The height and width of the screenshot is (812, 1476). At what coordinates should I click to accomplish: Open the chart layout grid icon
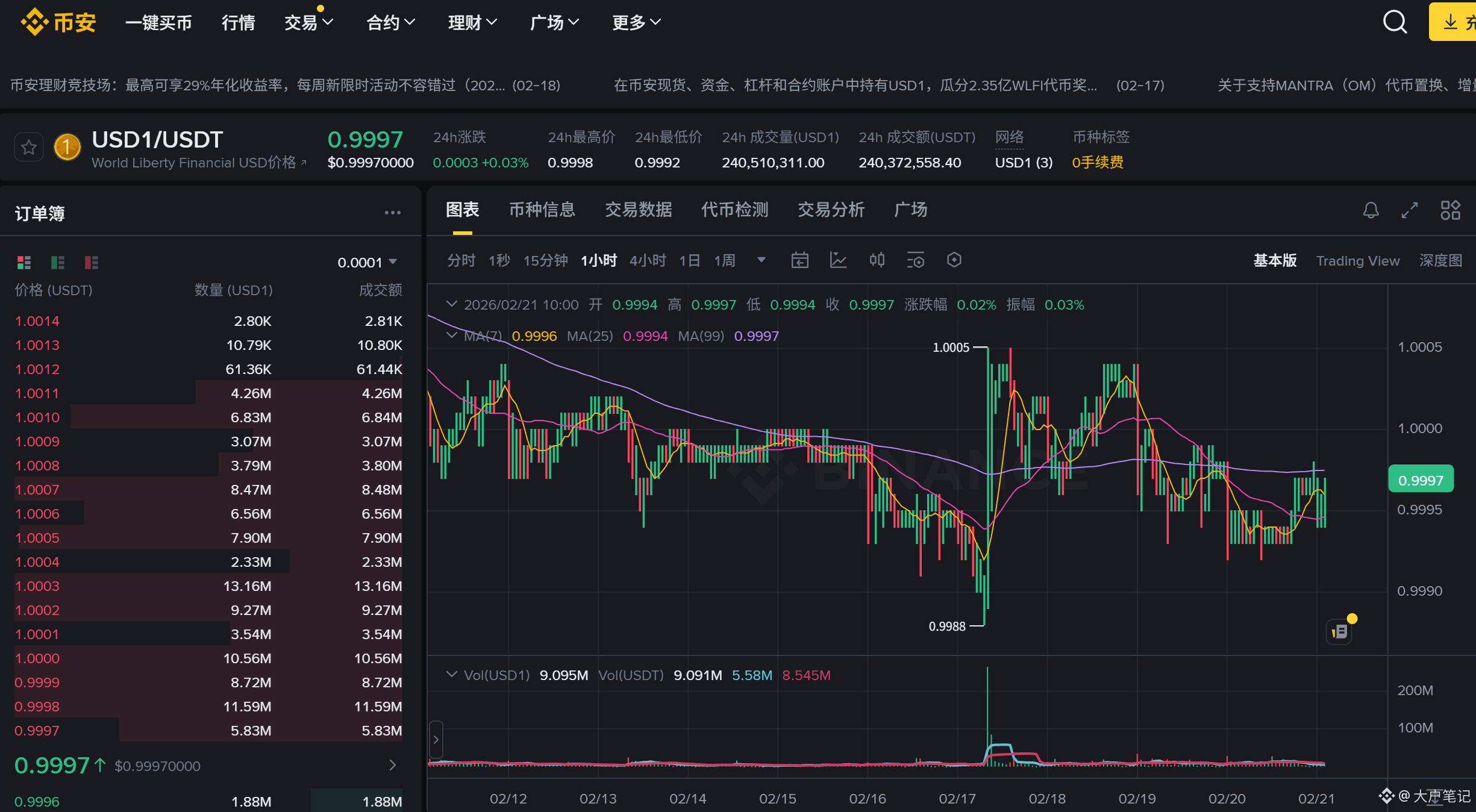pos(1450,210)
